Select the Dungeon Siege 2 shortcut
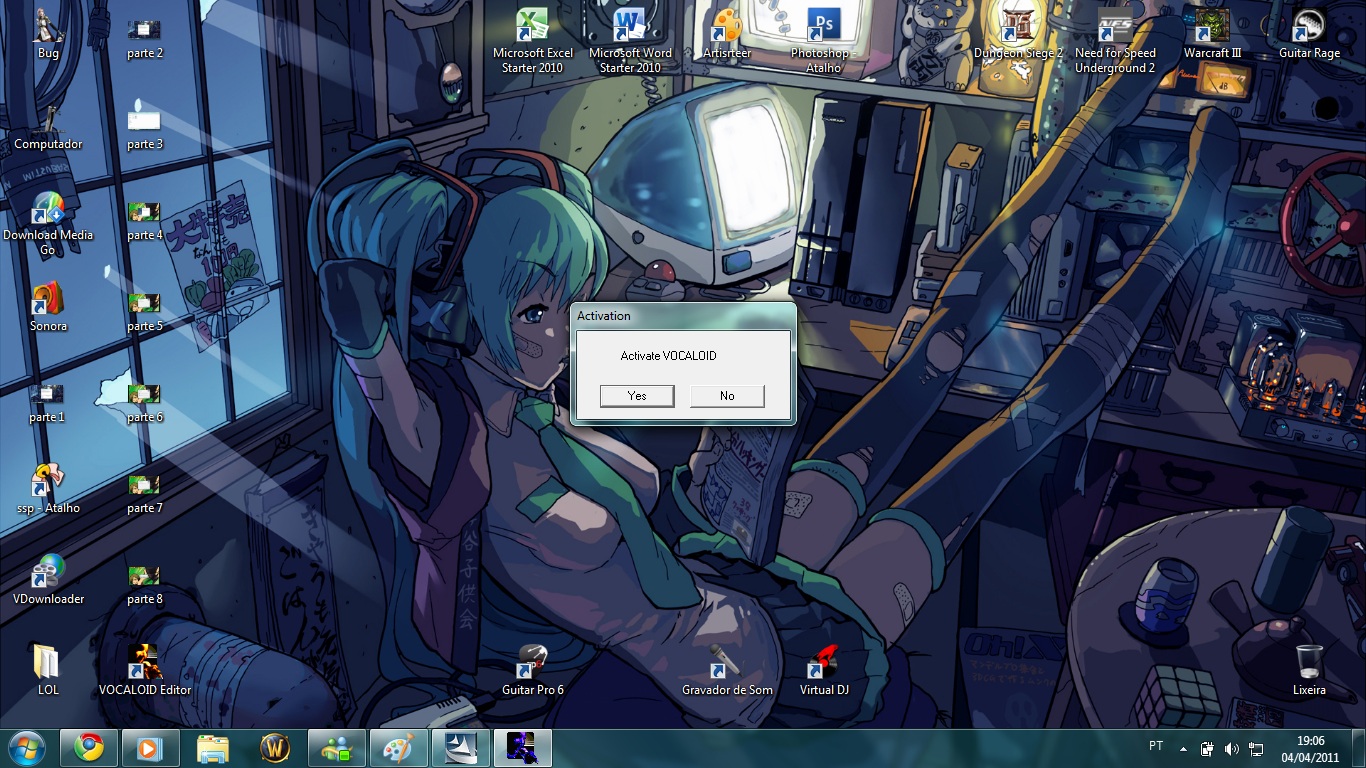1366x768 pixels. tap(1018, 34)
